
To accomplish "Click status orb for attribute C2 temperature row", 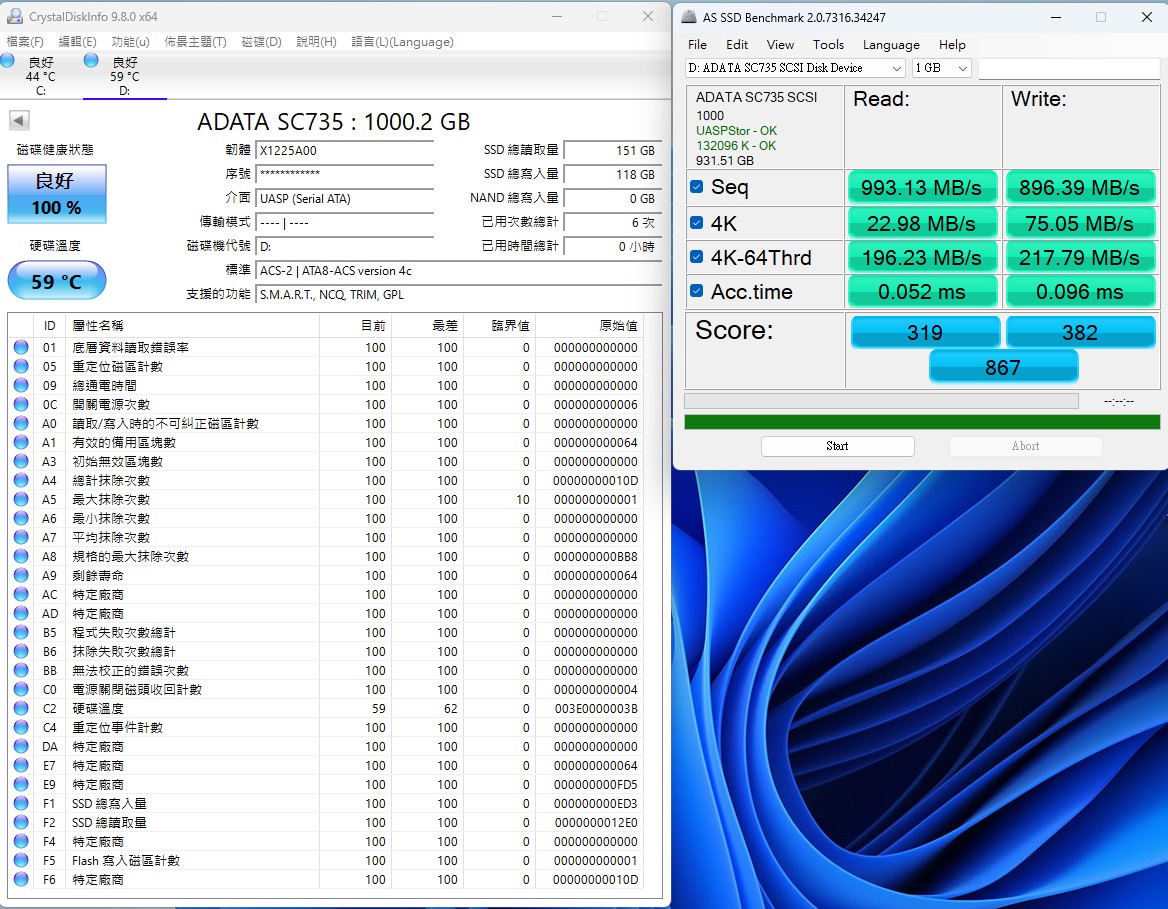I will pyautogui.click(x=21, y=708).
